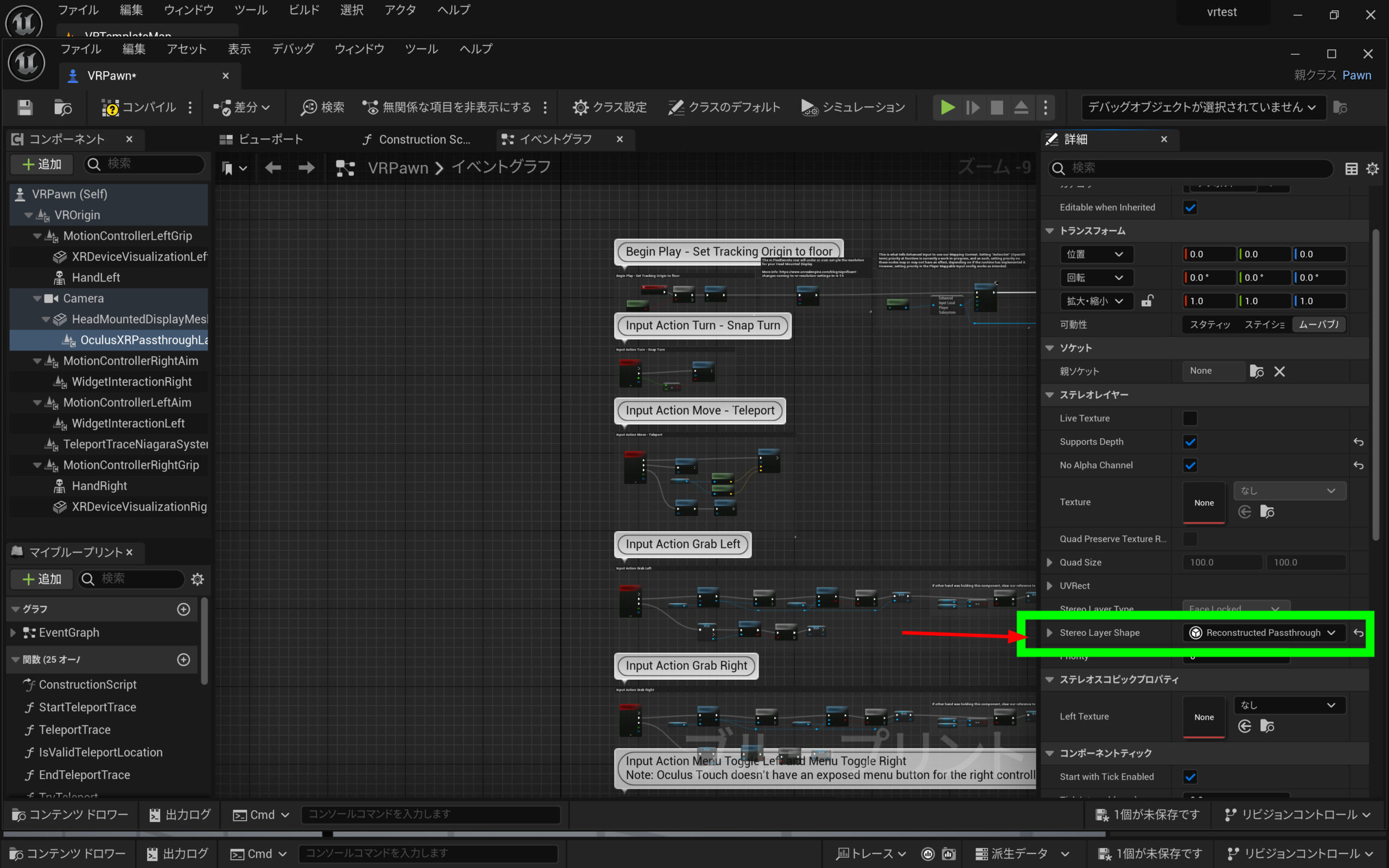Uncheck the No Alpha Channel checkbox
Screen dimensions: 1389x868
tap(1190, 465)
